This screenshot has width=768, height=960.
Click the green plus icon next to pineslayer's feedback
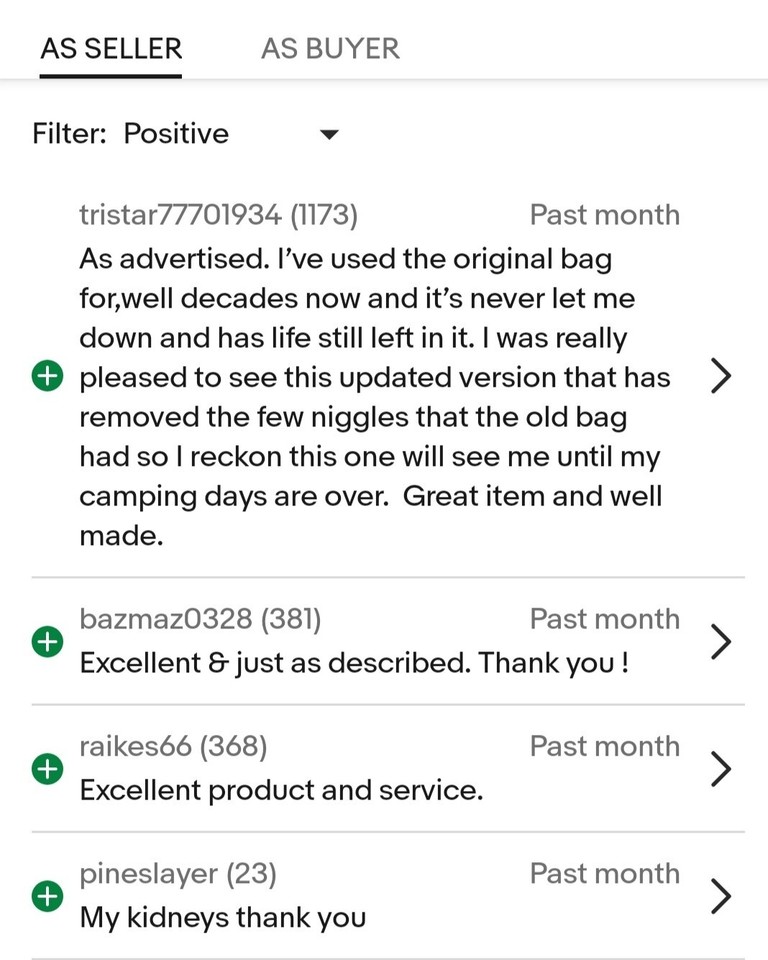(x=47, y=897)
